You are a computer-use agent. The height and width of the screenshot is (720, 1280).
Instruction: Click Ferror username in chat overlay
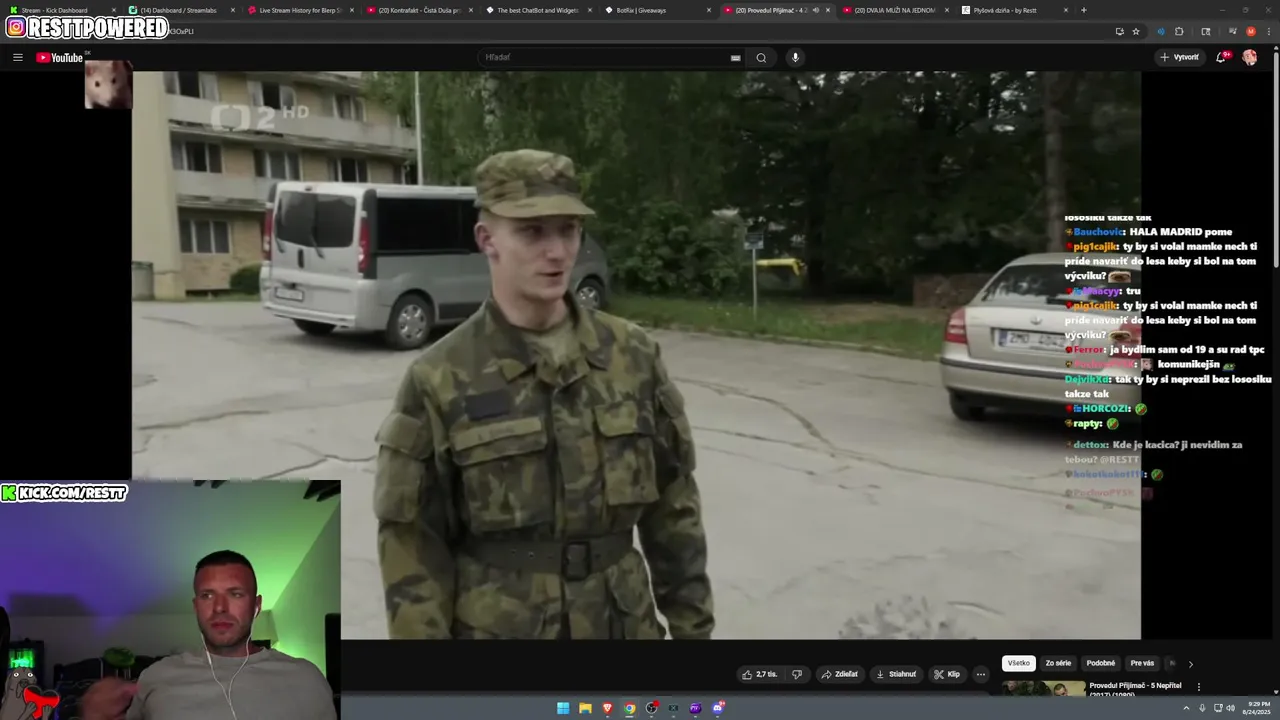pyautogui.click(x=1089, y=350)
